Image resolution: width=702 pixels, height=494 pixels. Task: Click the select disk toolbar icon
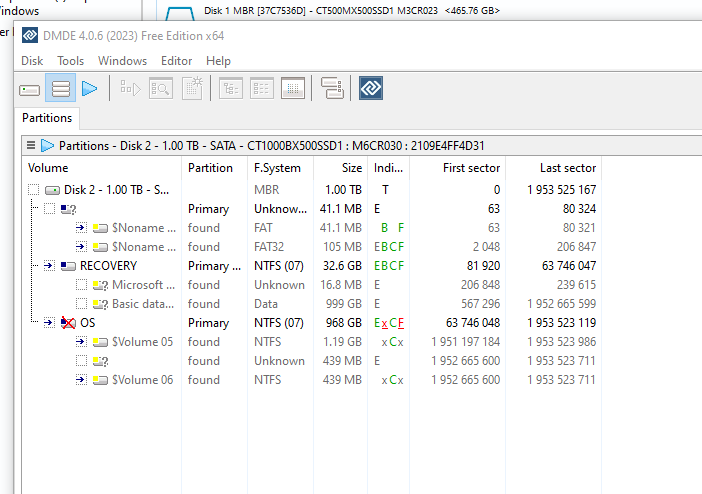pyautogui.click(x=30, y=89)
